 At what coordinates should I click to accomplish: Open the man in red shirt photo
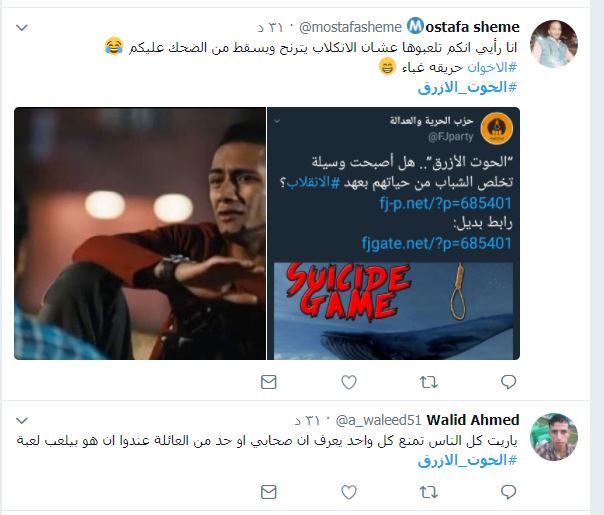[140, 233]
